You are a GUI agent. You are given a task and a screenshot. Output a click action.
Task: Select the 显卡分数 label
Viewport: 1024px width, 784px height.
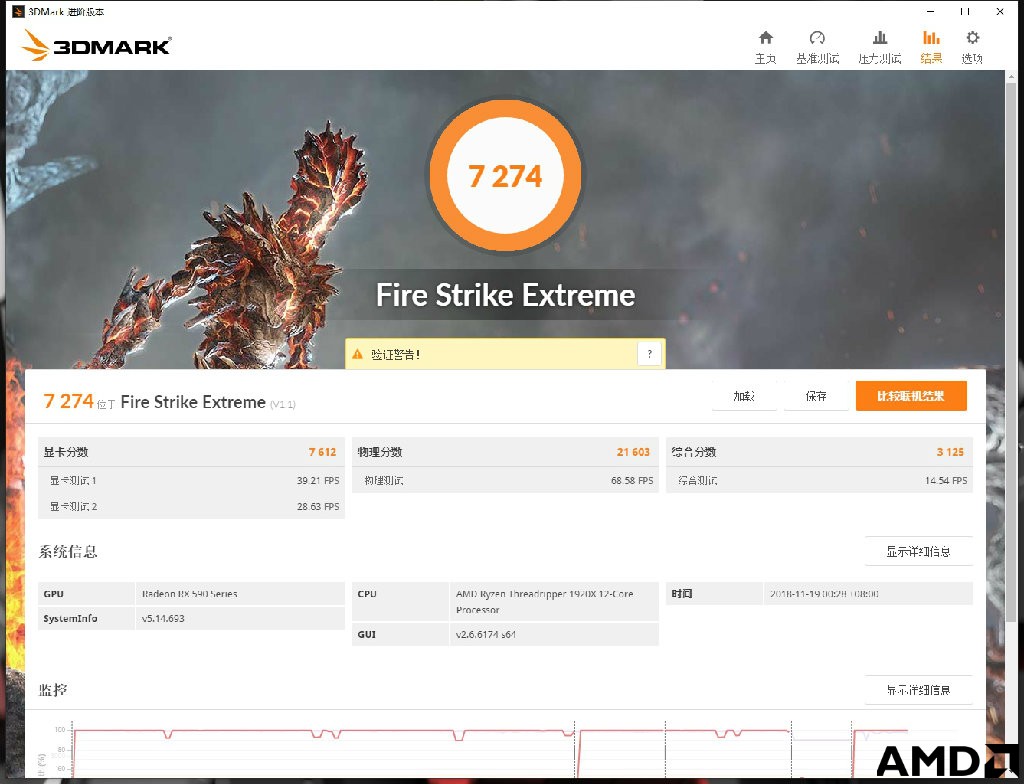pyautogui.click(x=66, y=452)
